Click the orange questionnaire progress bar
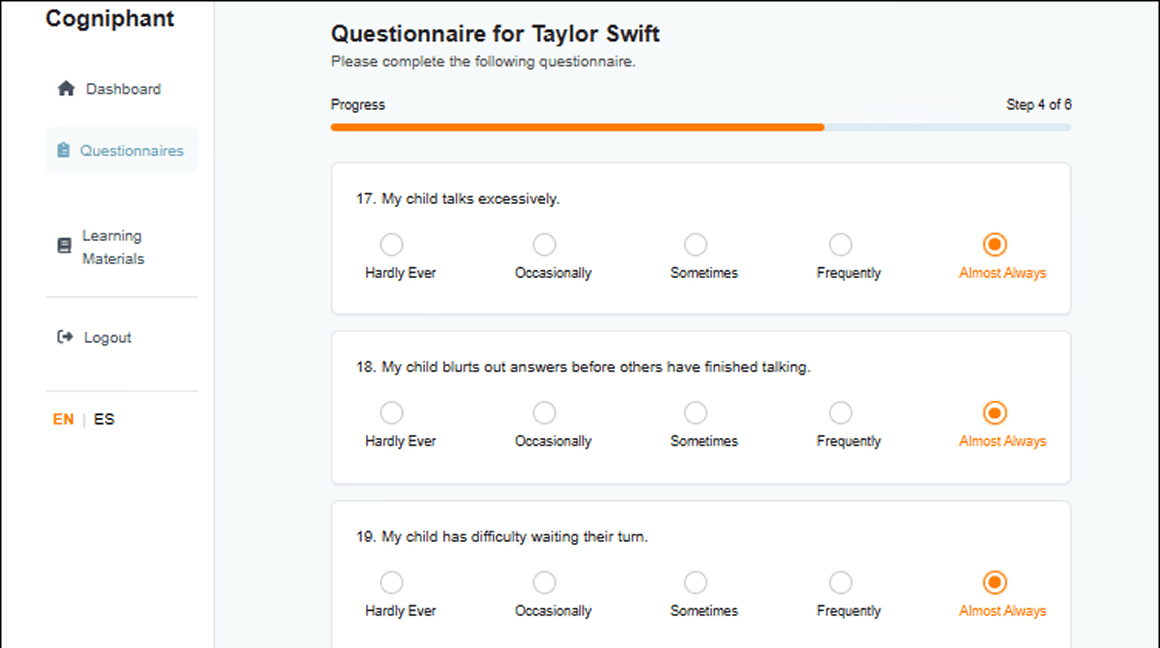The image size is (1160, 648). (x=577, y=128)
